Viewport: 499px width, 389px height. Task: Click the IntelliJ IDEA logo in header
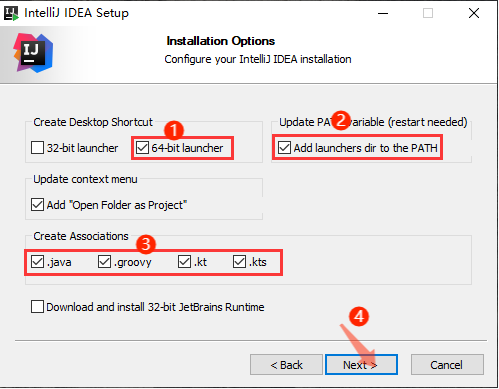pos(33,53)
